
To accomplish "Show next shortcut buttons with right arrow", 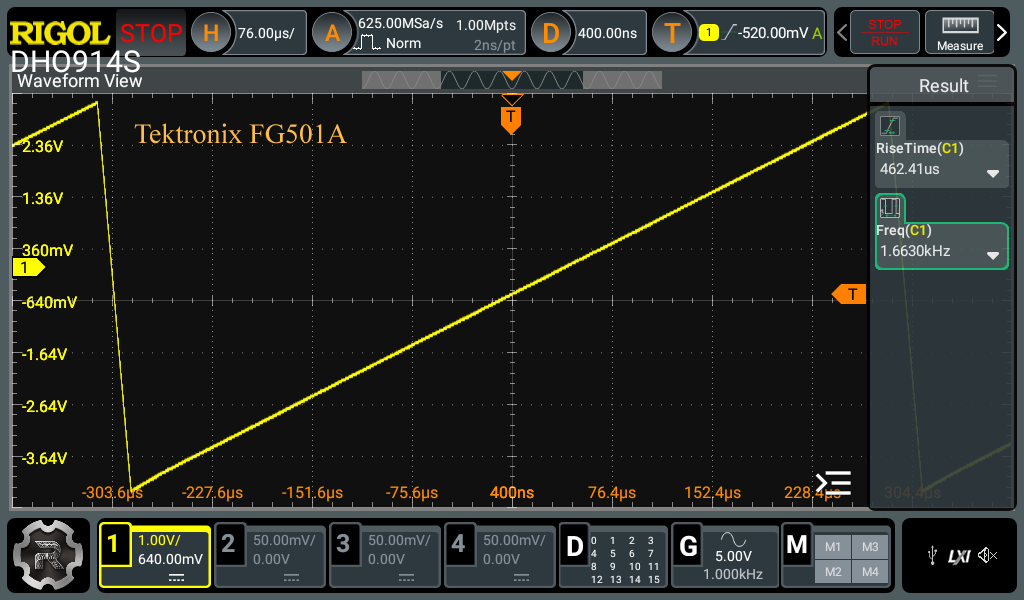I will (1002, 33).
